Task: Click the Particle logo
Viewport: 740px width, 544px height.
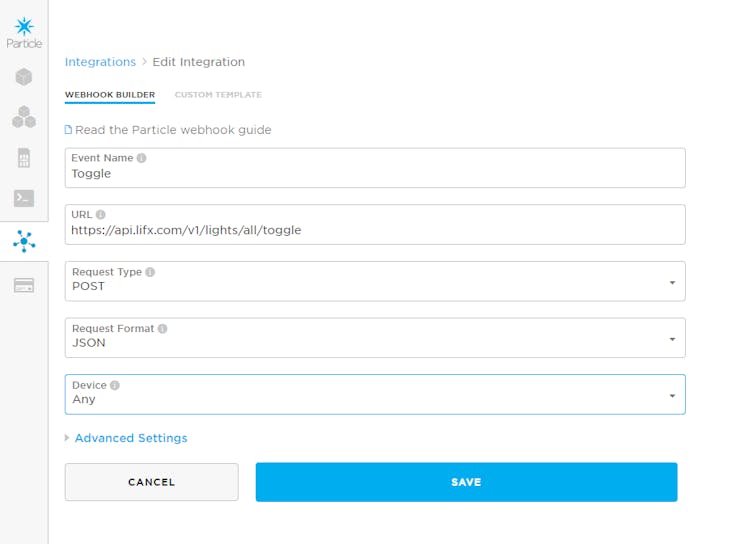Action: (x=24, y=33)
